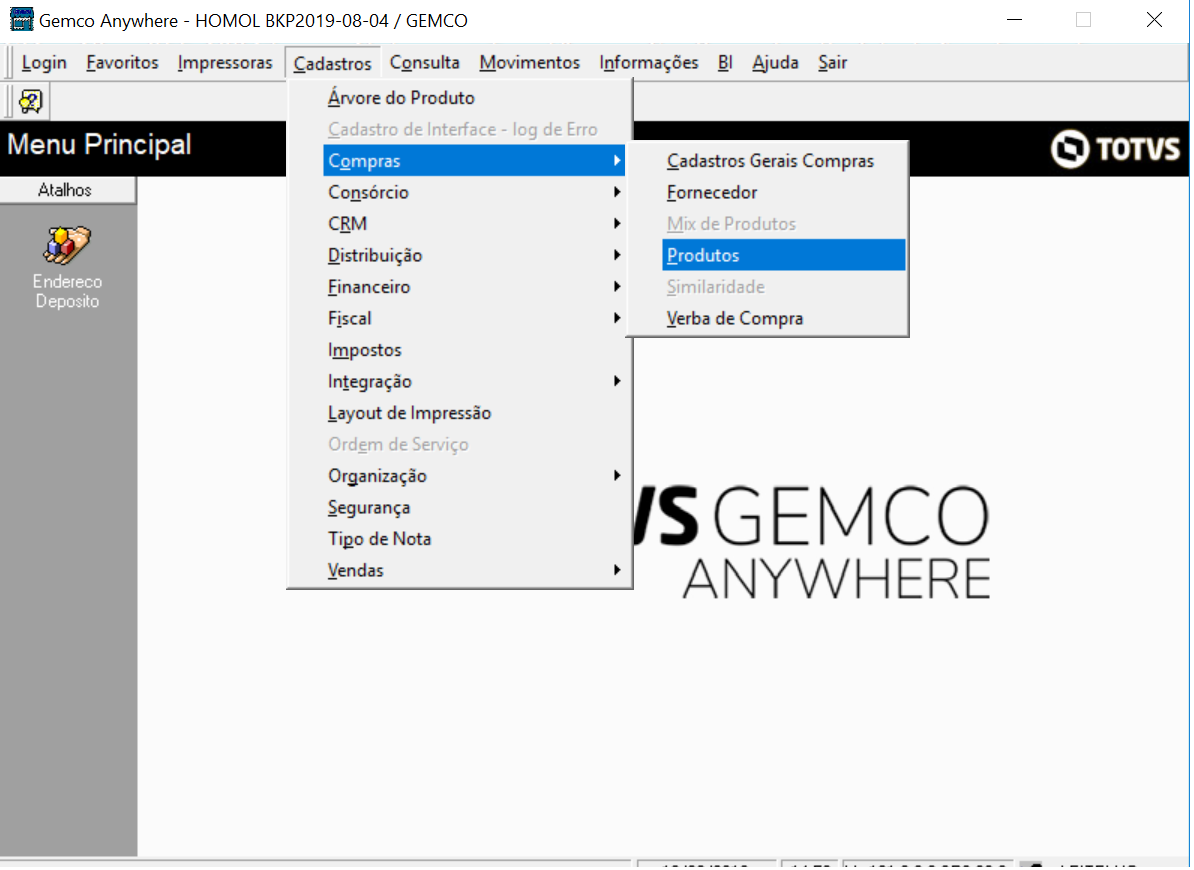Close the Gemco Anywhere window

(1154, 20)
